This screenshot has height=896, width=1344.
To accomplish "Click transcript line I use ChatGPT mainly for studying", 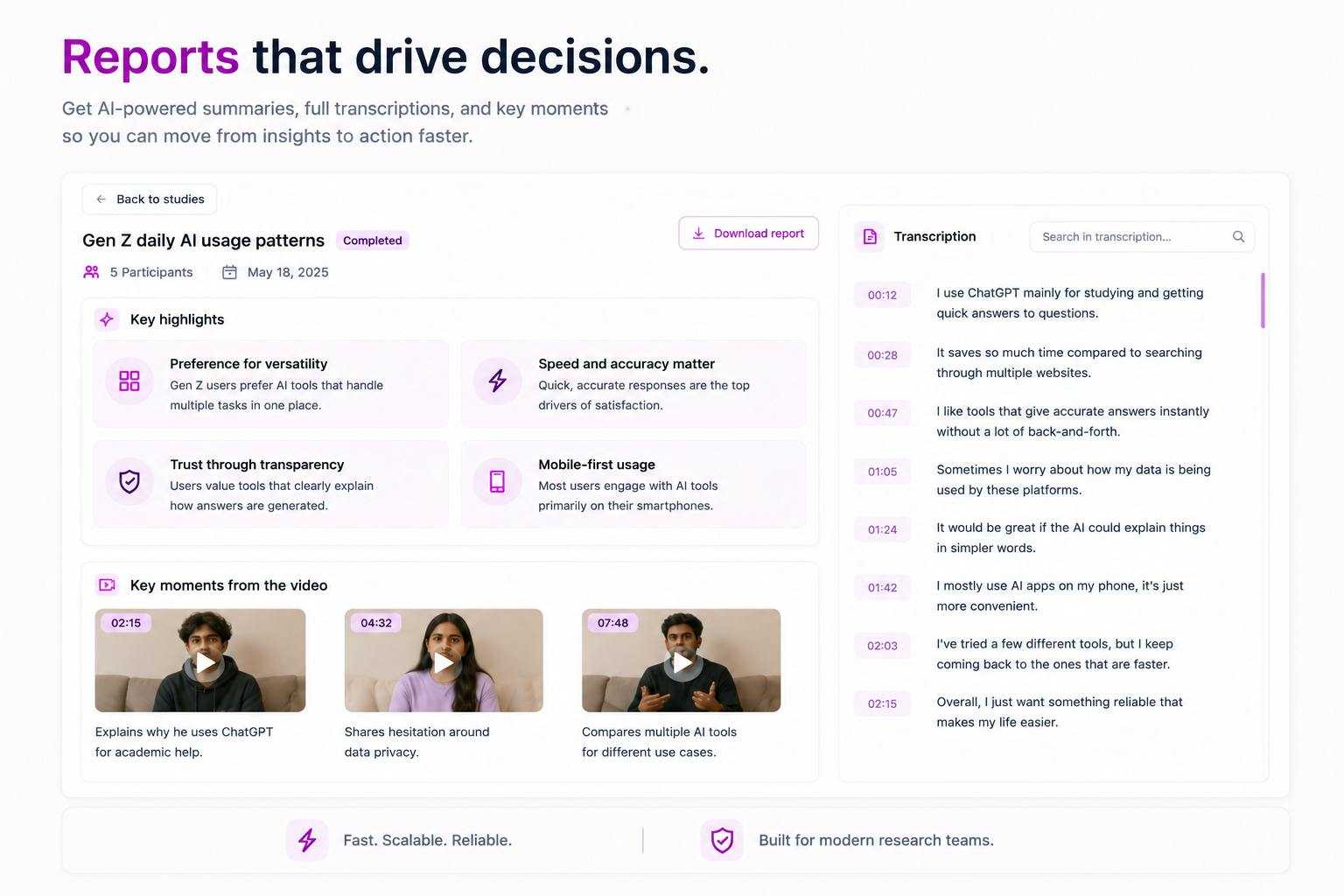I will (x=1069, y=303).
